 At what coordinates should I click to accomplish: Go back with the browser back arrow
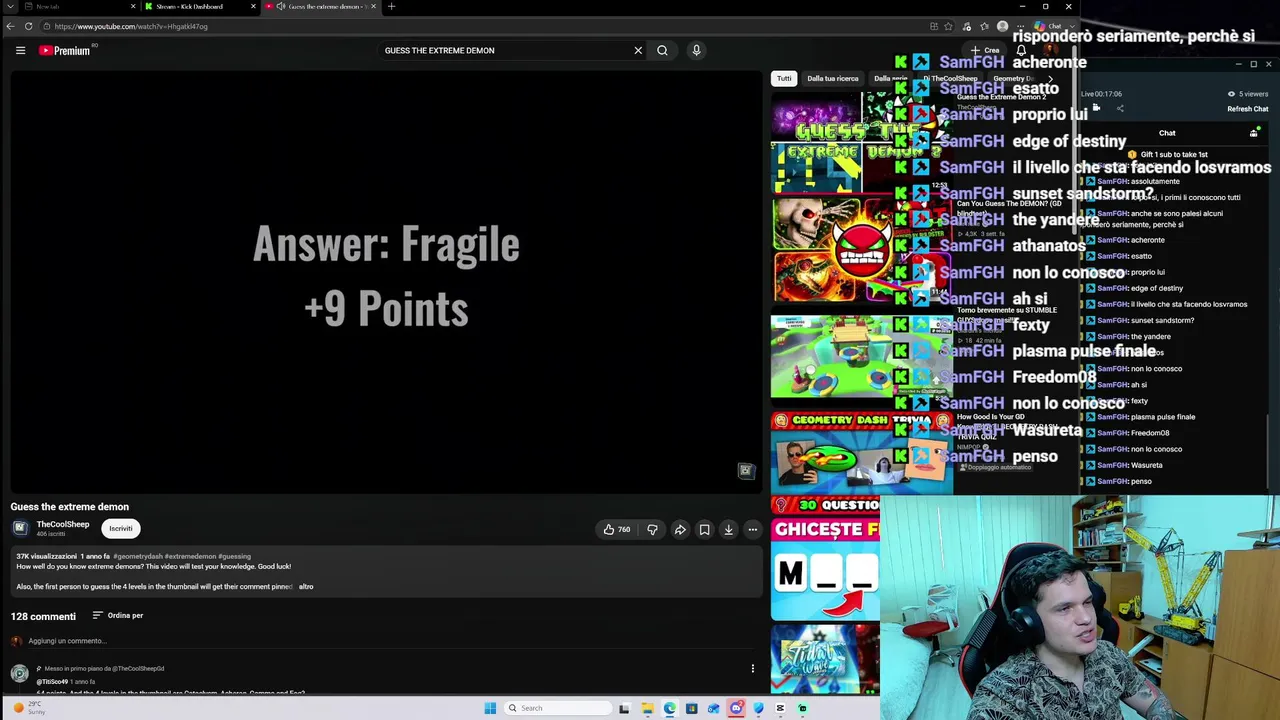10,26
